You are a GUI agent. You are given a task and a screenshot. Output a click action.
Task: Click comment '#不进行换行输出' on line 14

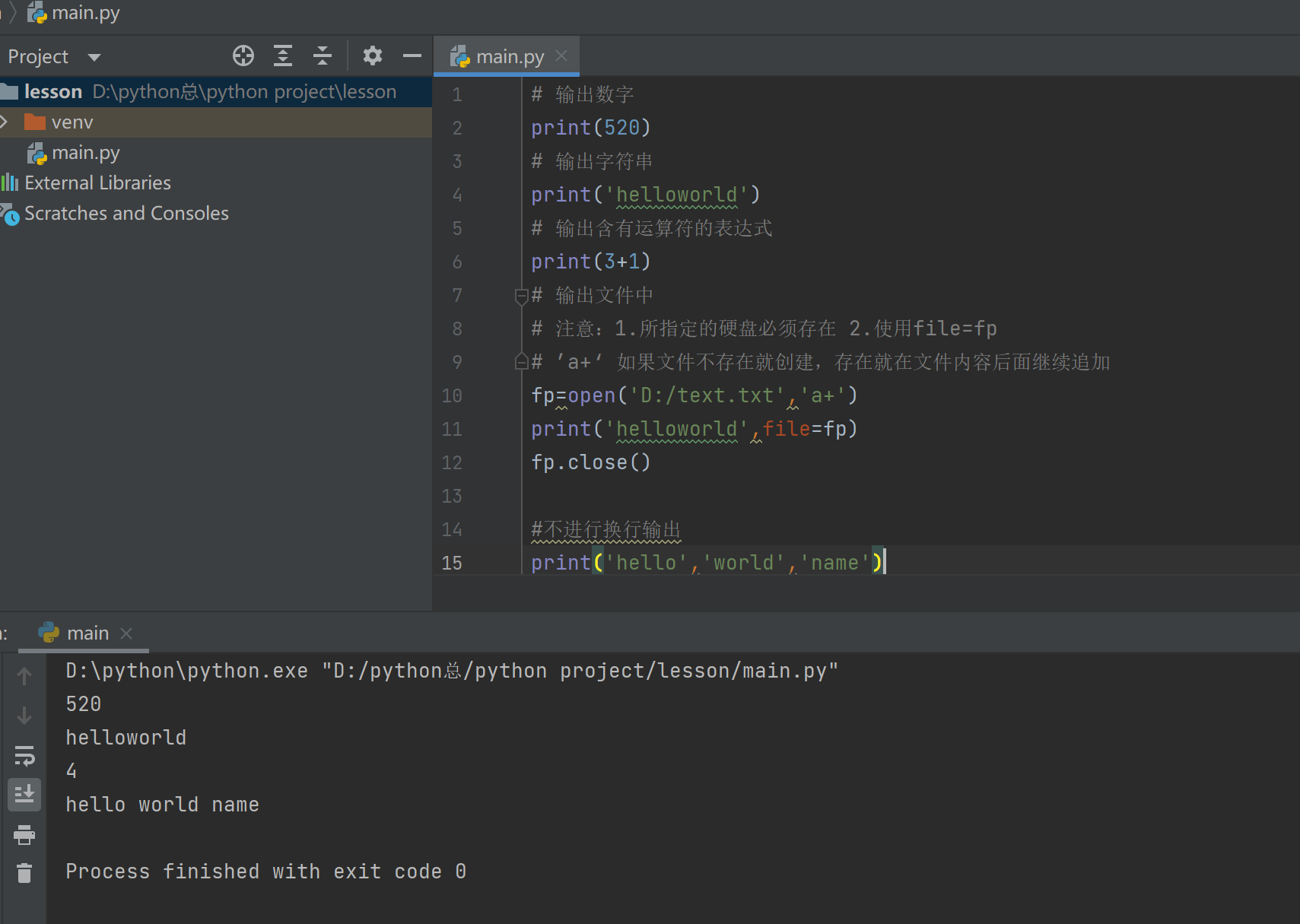pos(606,529)
